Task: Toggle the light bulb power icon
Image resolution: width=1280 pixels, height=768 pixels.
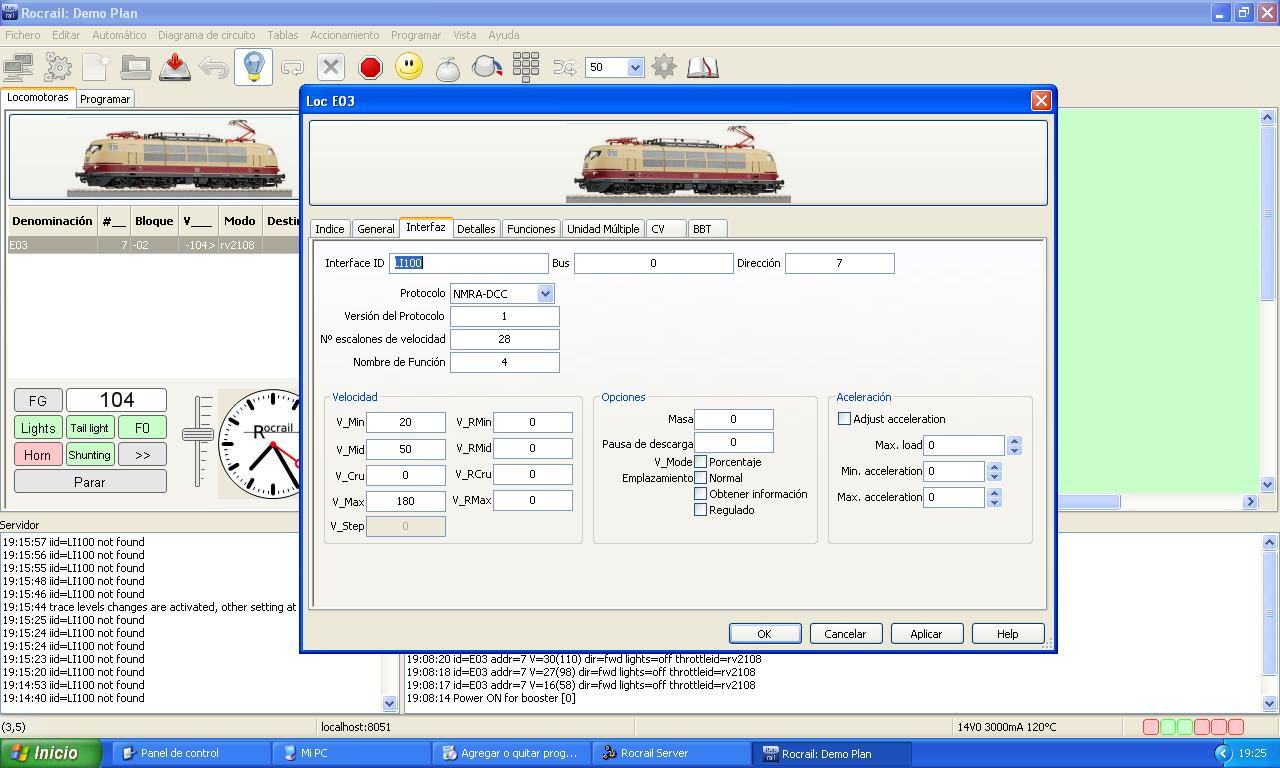Action: 253,67
